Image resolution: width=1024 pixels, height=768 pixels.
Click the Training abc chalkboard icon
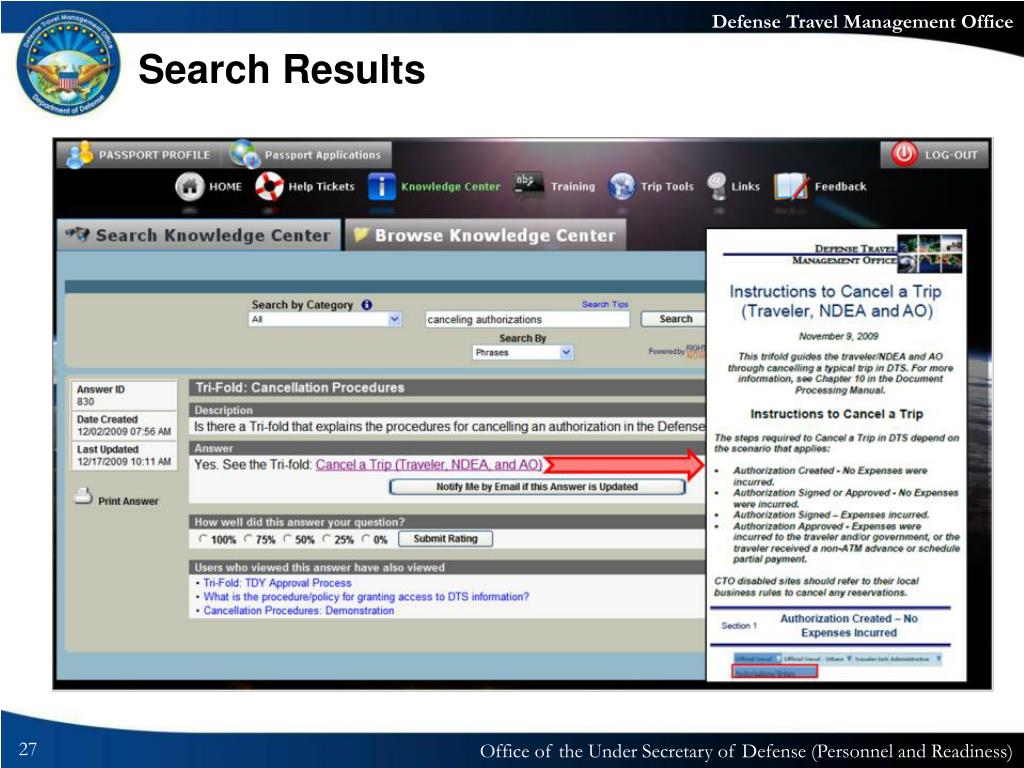[x=528, y=184]
